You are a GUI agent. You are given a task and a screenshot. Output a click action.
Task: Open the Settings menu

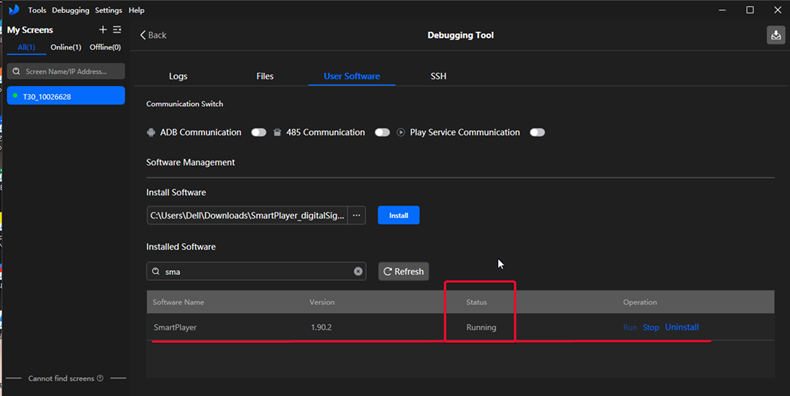(x=108, y=10)
